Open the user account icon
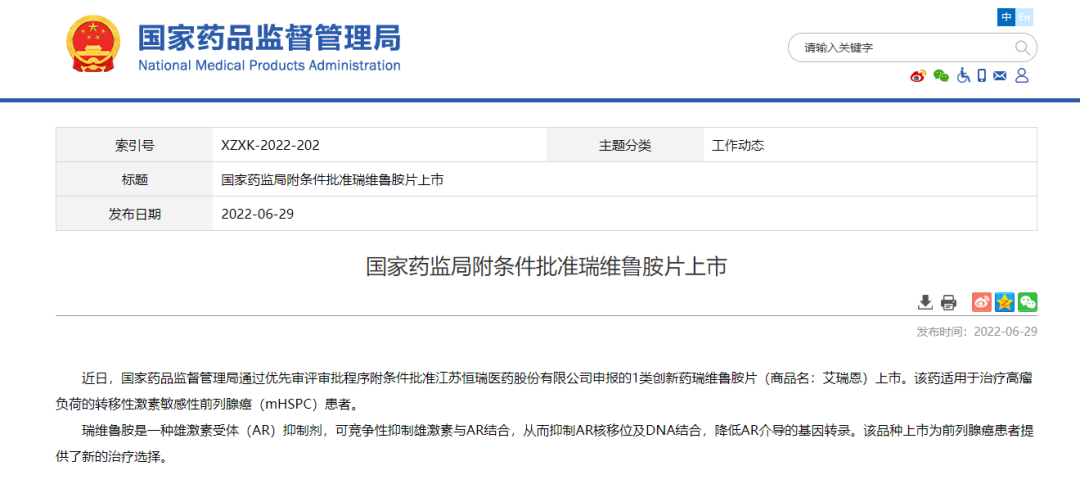The width and height of the screenshot is (1080, 493). pos(1021,76)
